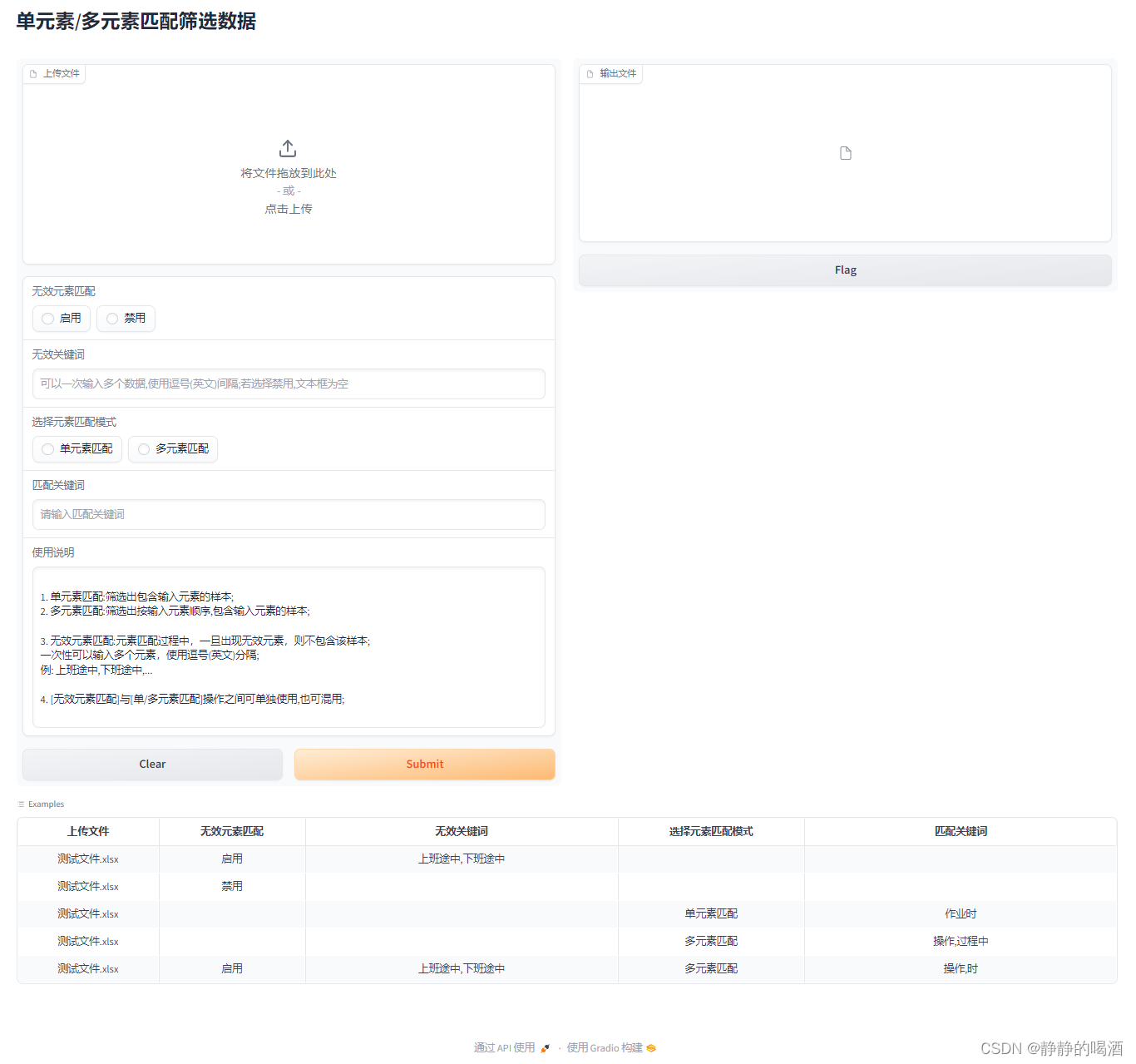
Task: Open the 通过 API 使用 link
Action: coord(511,1048)
